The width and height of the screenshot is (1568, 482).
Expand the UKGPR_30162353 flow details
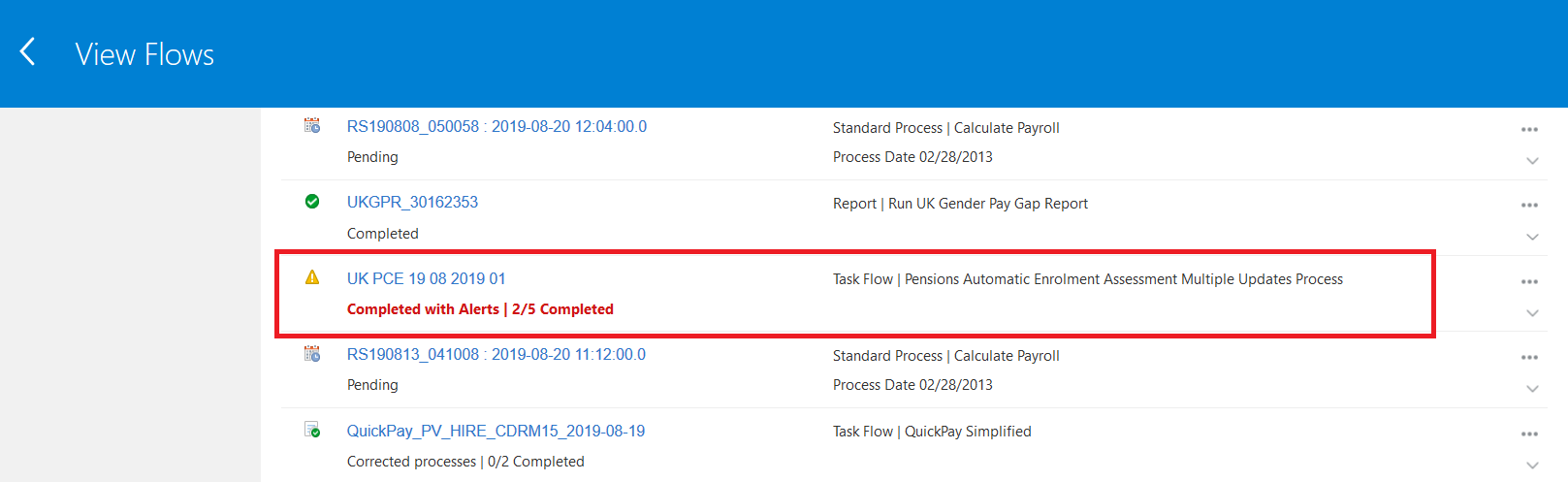coord(1532,237)
